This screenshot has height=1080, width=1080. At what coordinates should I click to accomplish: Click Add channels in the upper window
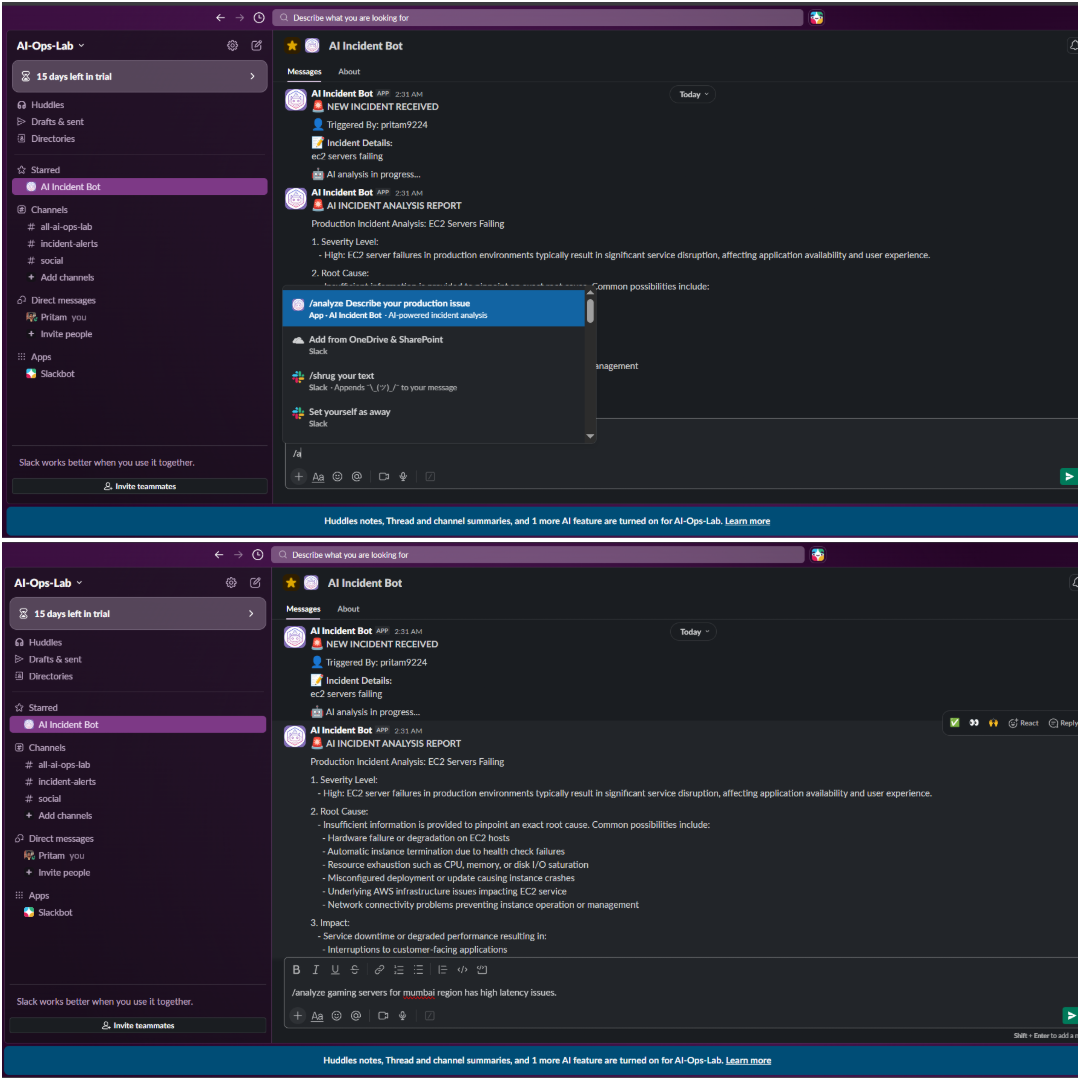67,278
